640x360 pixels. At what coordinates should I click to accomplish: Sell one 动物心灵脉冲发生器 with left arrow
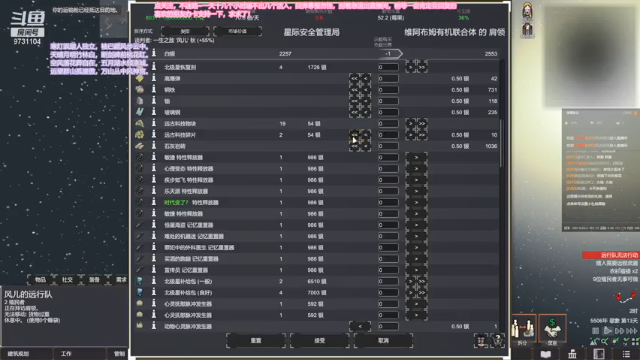click(360, 326)
